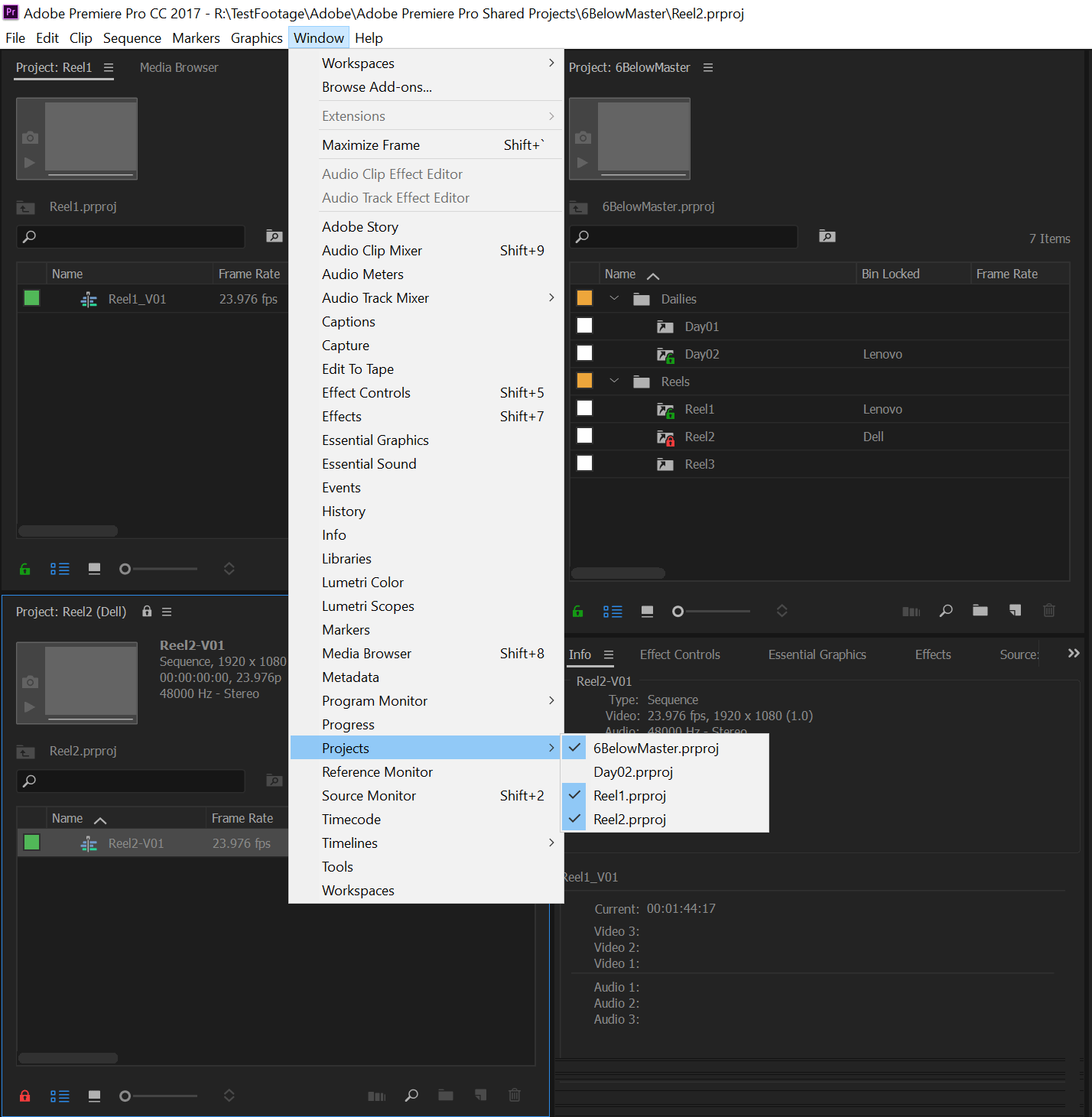Click lock icon beside Reel2 (Dell) title
1092x1117 pixels.
(147, 611)
